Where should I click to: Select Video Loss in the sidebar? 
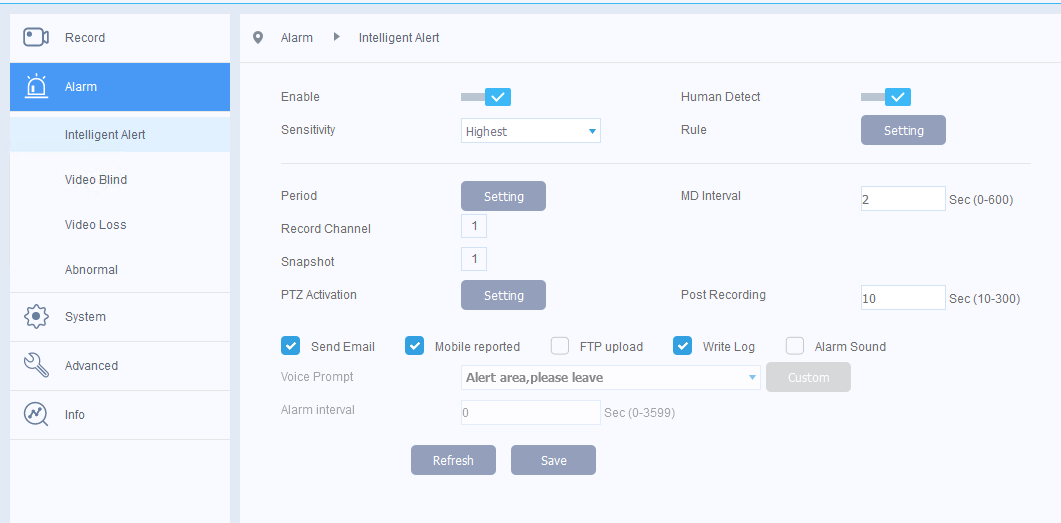click(x=96, y=225)
